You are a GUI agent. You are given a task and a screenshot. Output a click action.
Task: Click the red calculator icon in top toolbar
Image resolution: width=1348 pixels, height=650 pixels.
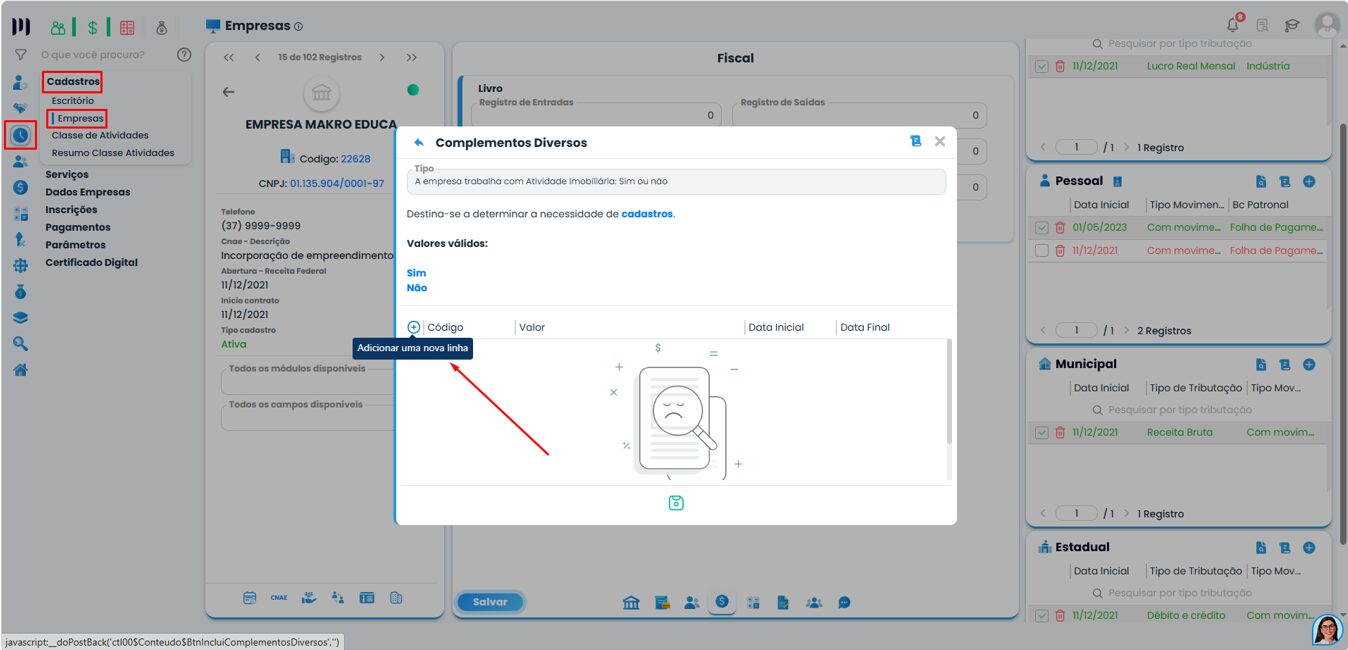127,27
